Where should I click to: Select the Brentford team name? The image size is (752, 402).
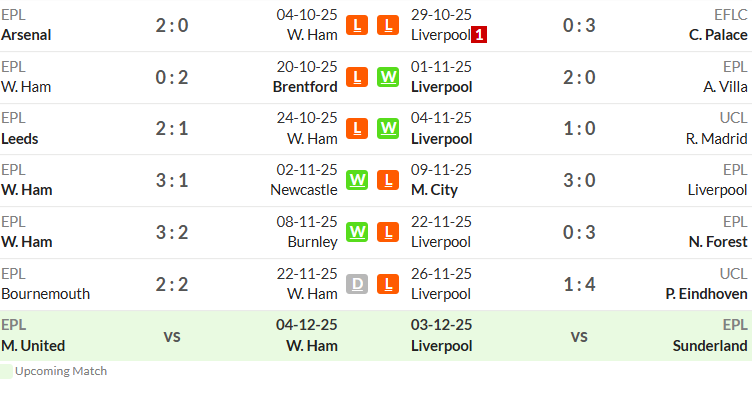(x=305, y=87)
